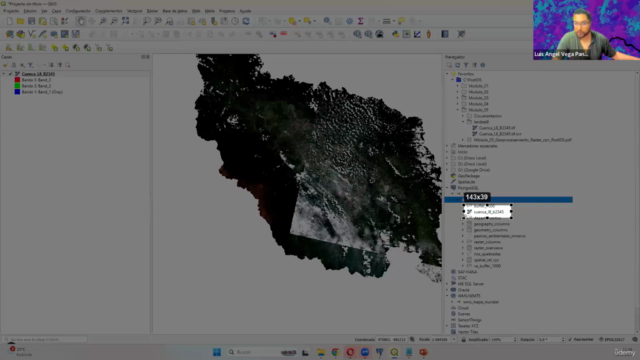Save the project with the floppy disk icon
The width and height of the screenshot is (640, 360).
31,21
